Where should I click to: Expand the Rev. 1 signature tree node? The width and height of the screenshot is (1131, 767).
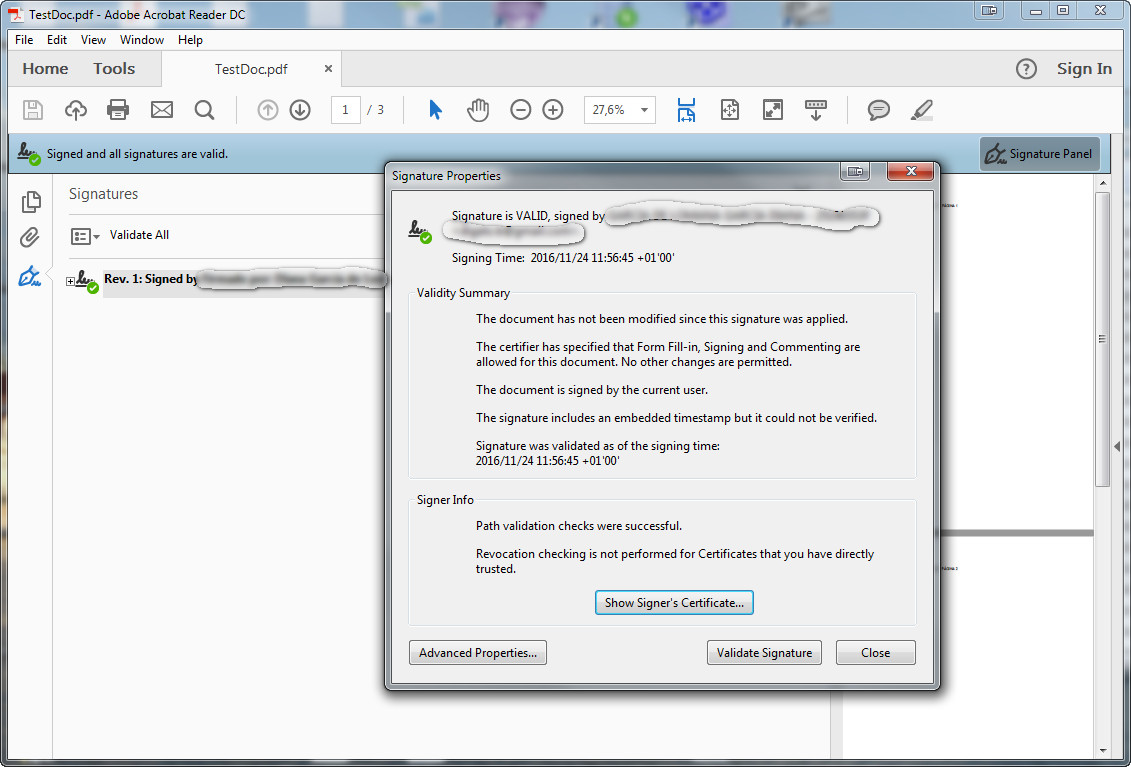click(70, 281)
